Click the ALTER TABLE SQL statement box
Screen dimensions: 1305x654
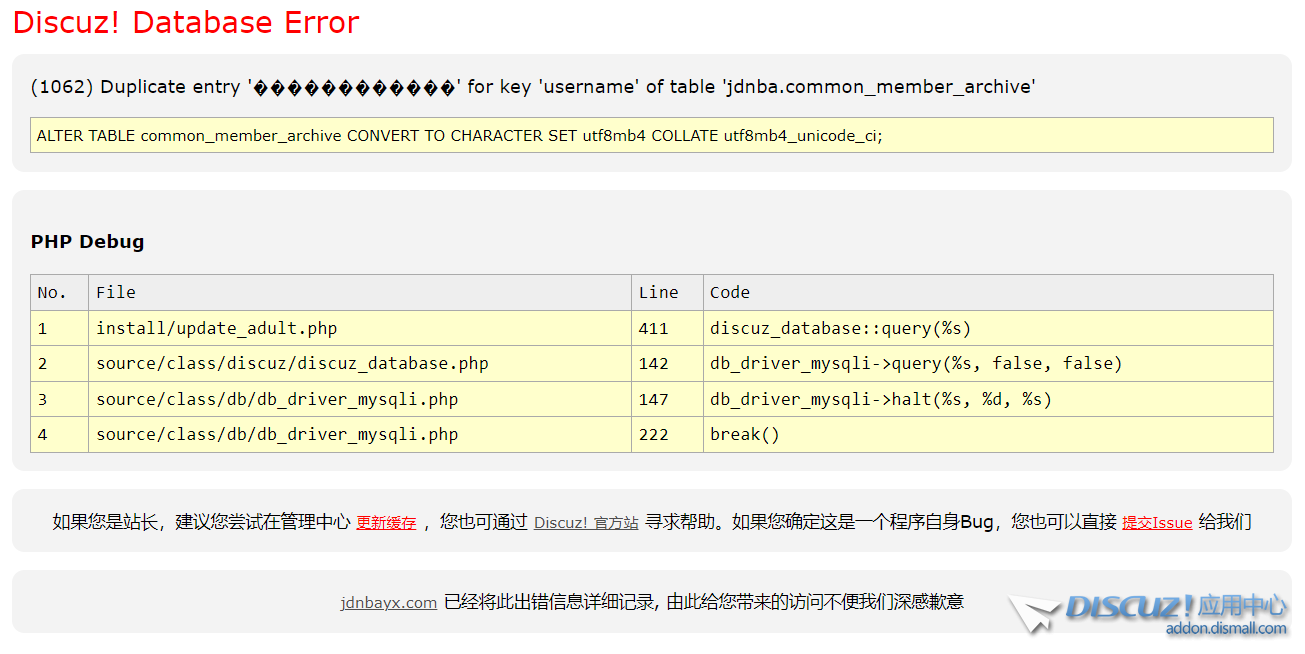click(x=651, y=135)
